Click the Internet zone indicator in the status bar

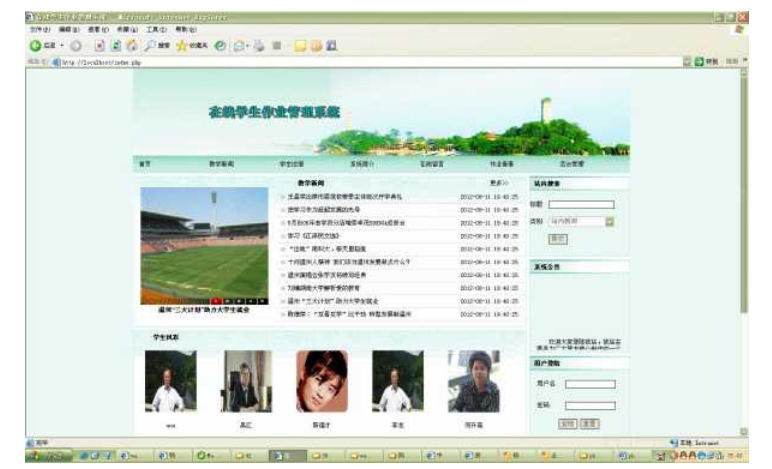[x=694, y=443]
